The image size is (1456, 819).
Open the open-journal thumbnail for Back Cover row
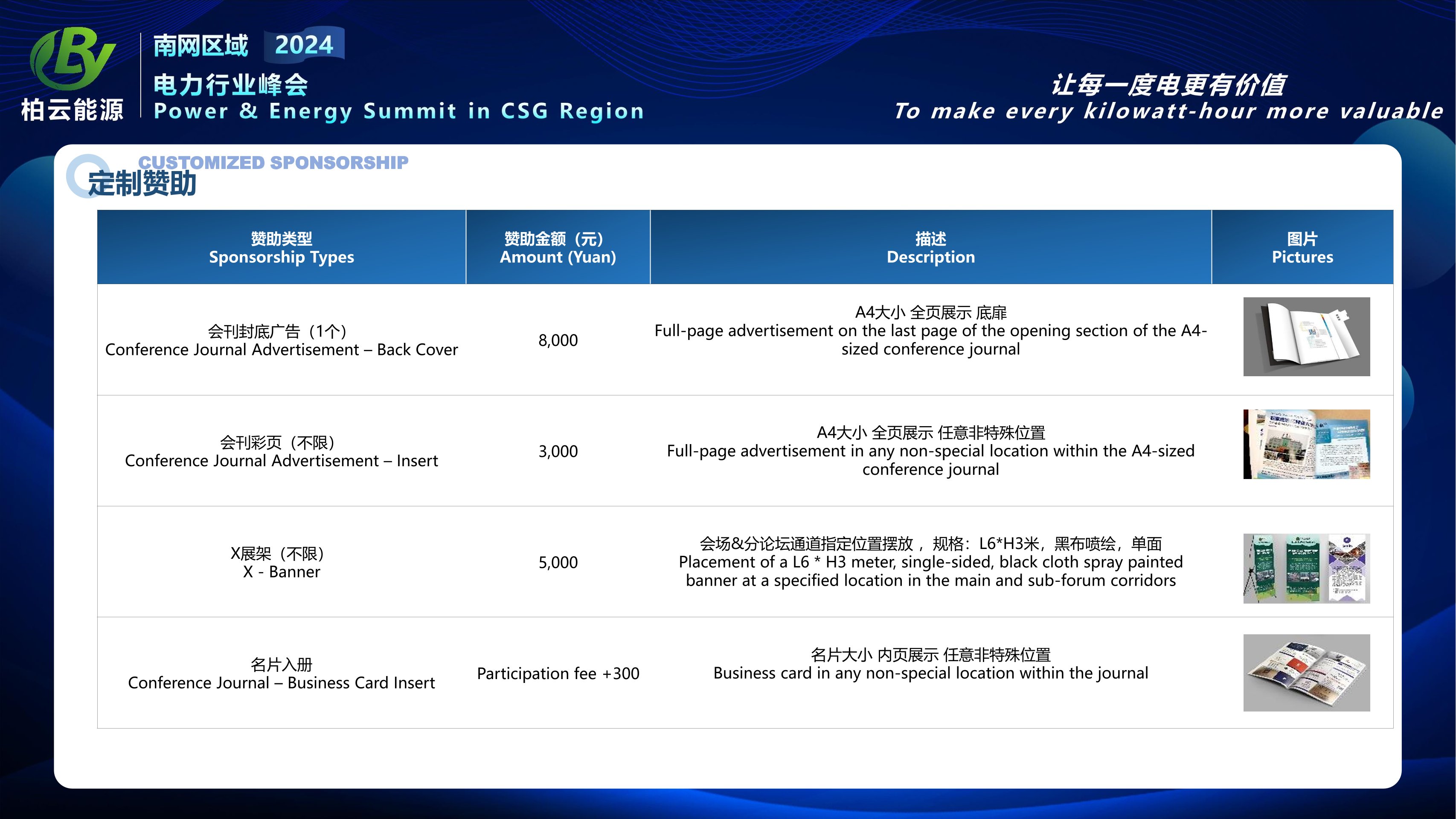(1307, 337)
